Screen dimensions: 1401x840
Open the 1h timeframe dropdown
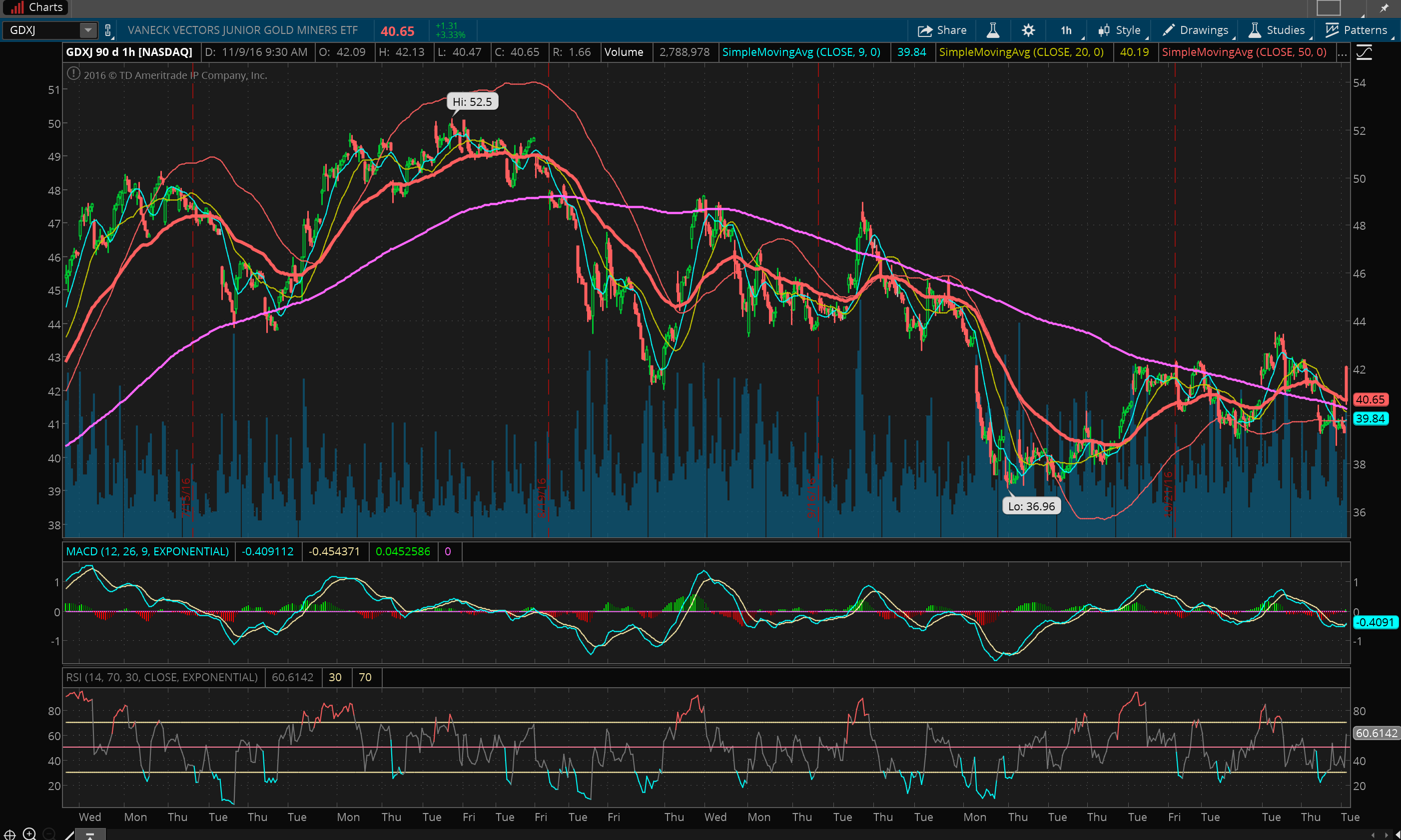(x=1067, y=30)
